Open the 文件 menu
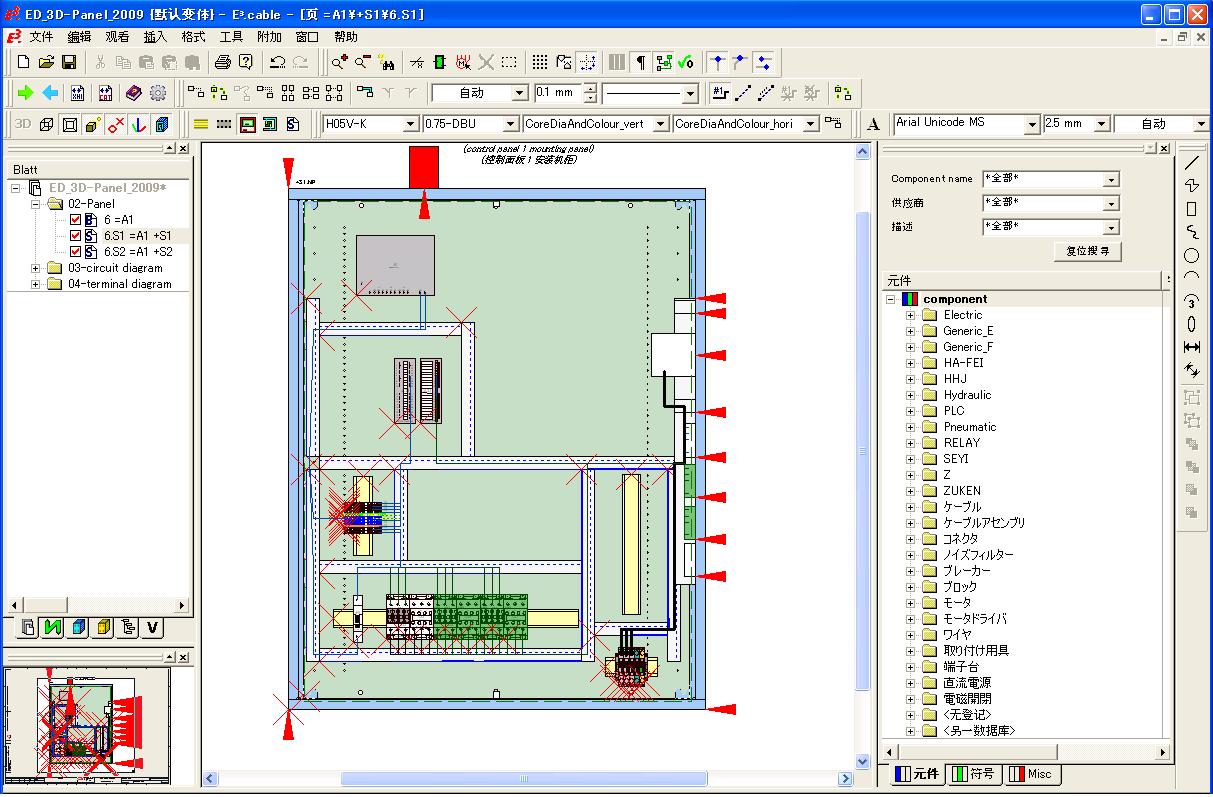The image size is (1213, 797). pyautogui.click(x=41, y=37)
